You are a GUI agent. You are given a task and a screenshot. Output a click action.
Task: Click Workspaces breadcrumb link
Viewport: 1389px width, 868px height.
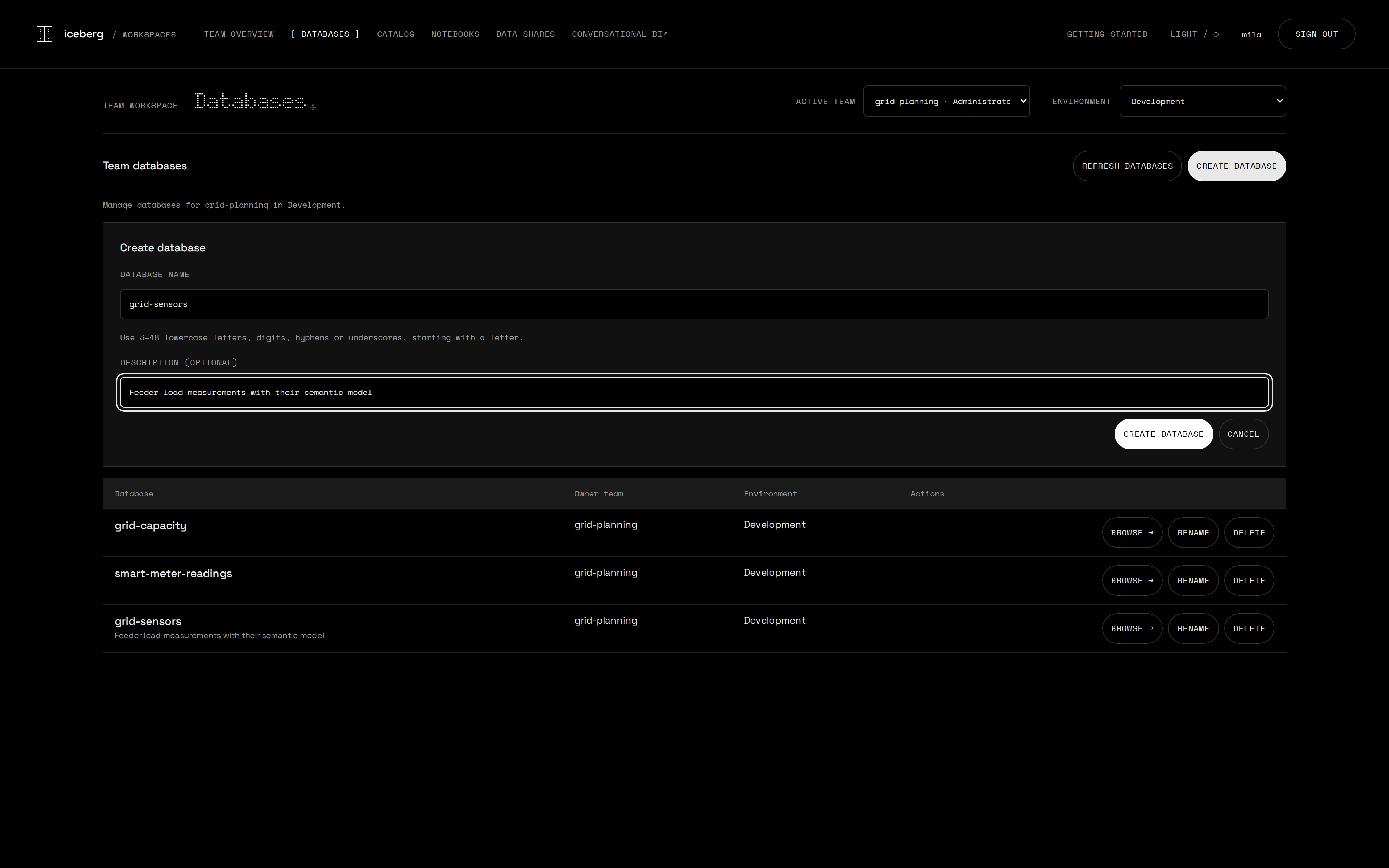[149, 35]
